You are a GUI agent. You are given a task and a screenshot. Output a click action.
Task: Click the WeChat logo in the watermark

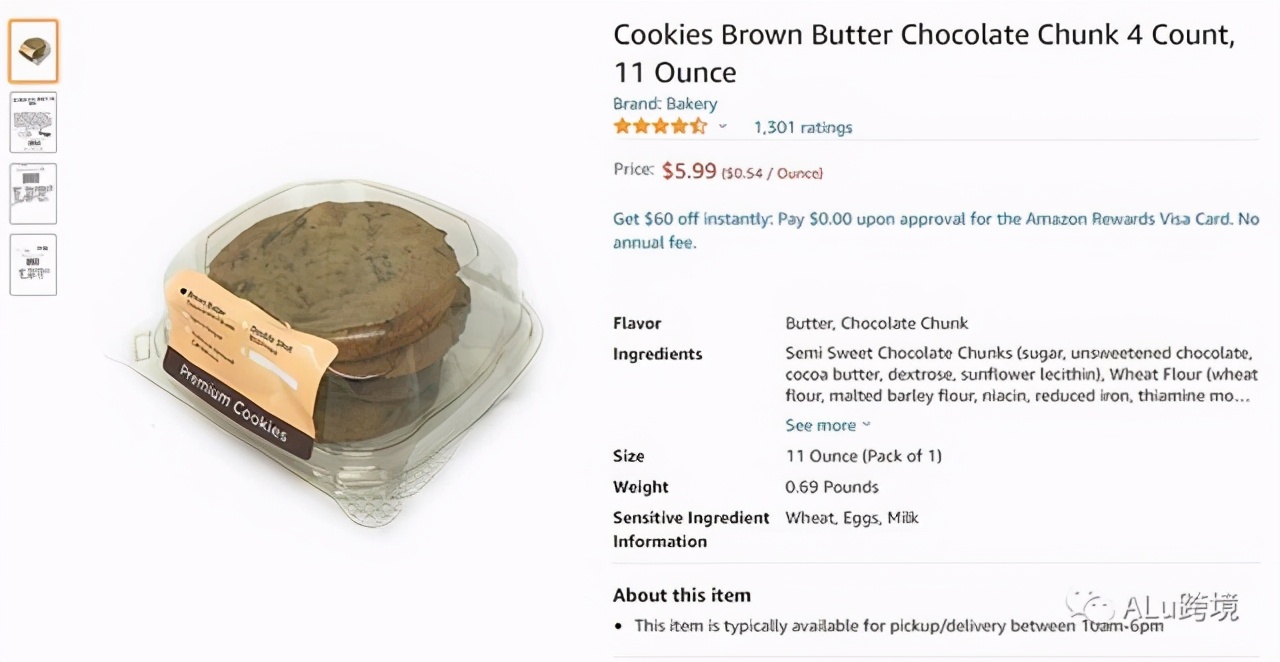pos(1089,606)
